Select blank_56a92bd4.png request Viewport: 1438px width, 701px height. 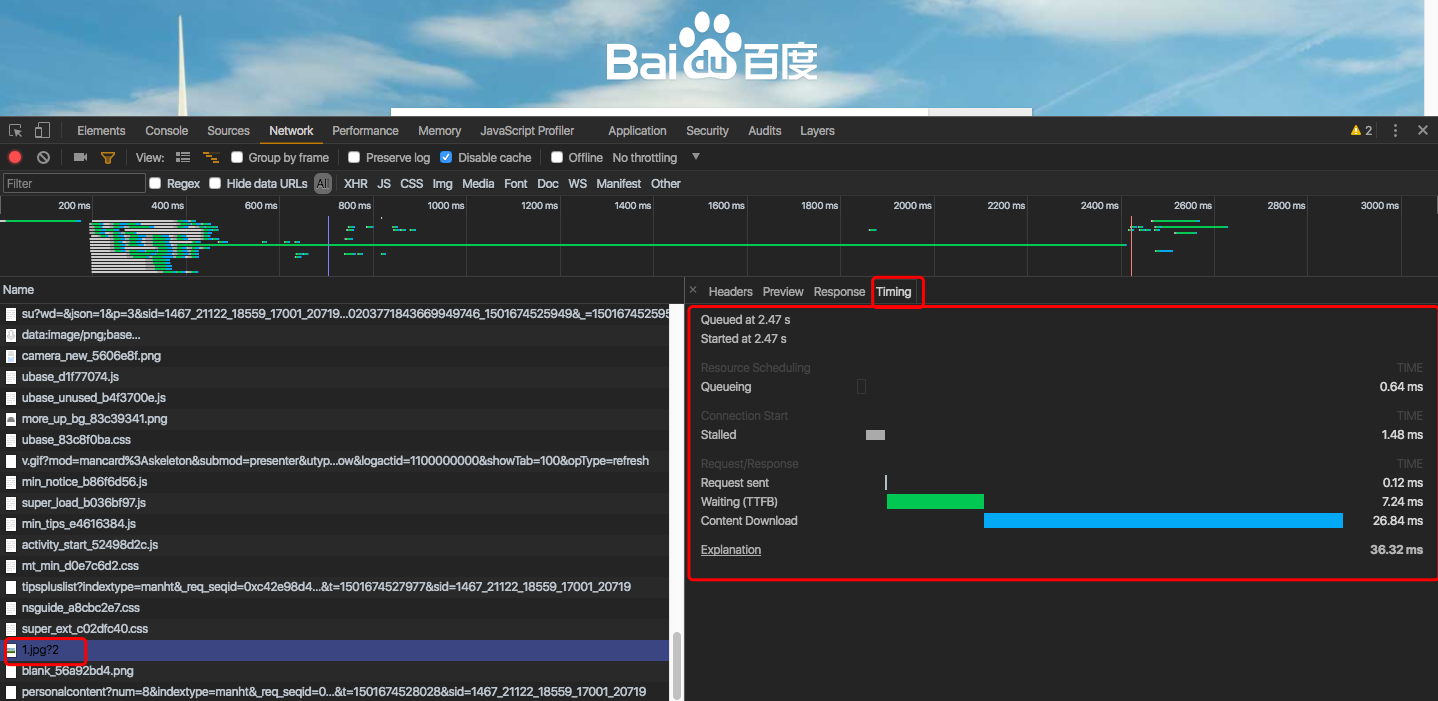(335, 671)
